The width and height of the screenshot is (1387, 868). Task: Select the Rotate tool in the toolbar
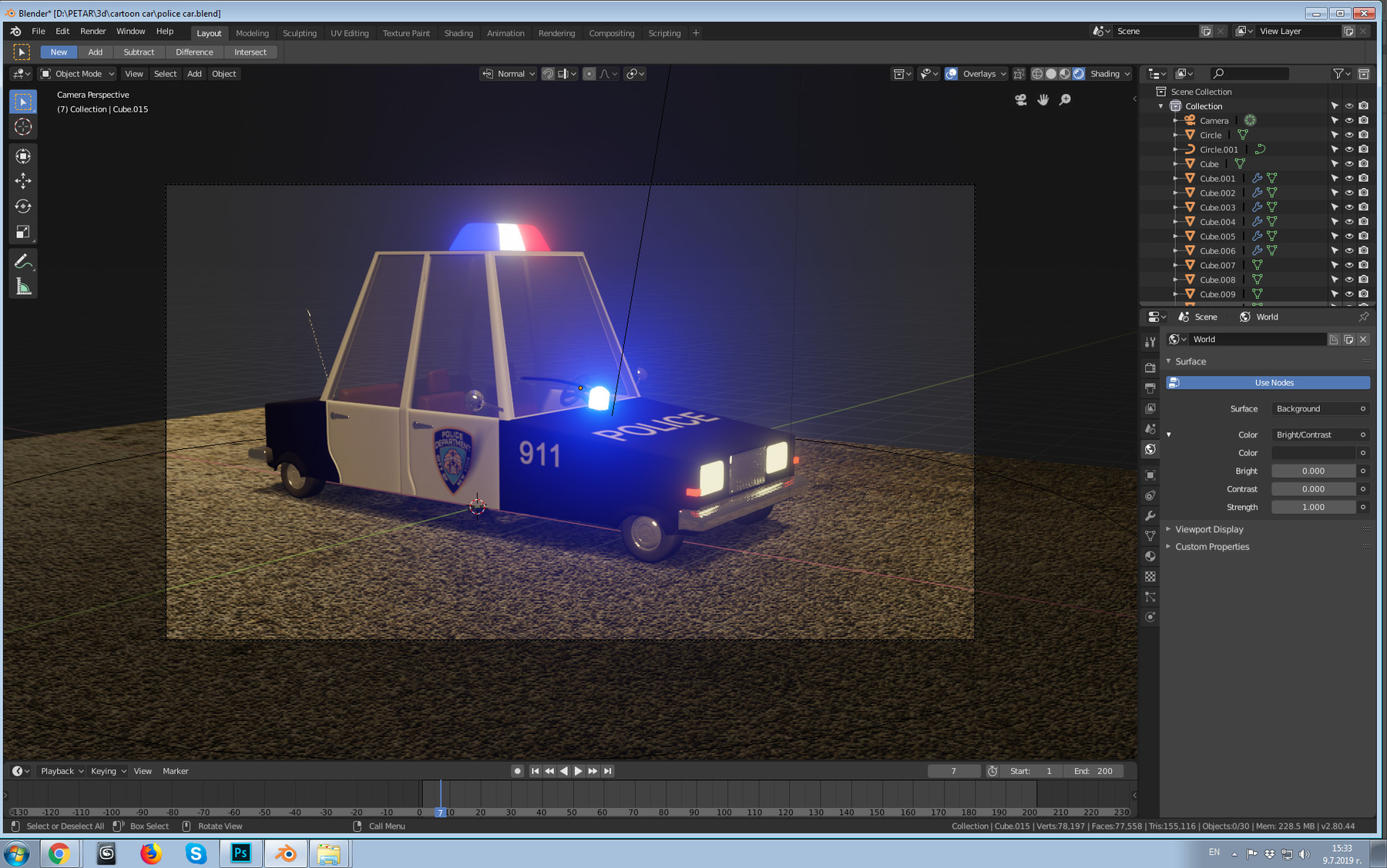pos(23,206)
